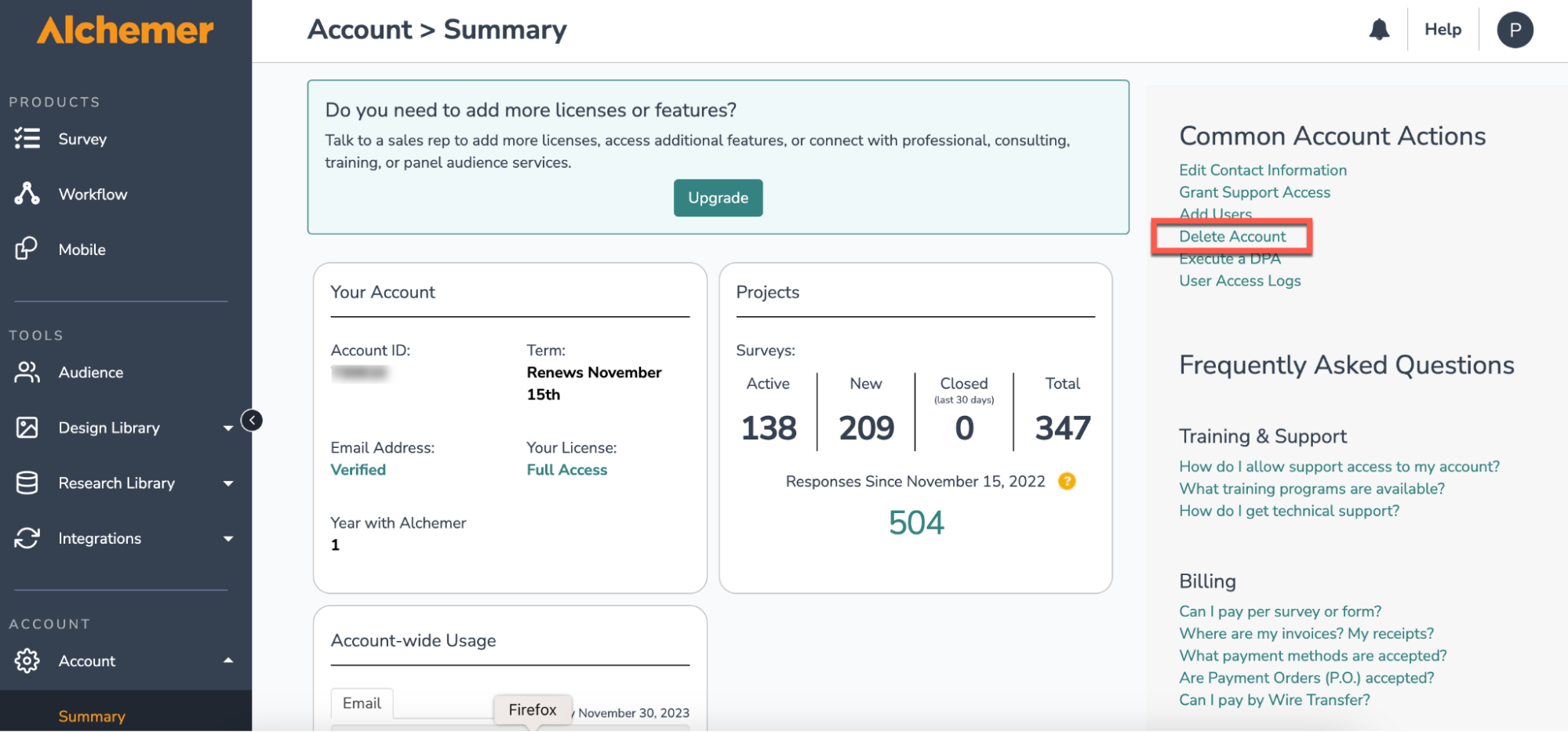Switch to the Email usage tab

tap(362, 703)
